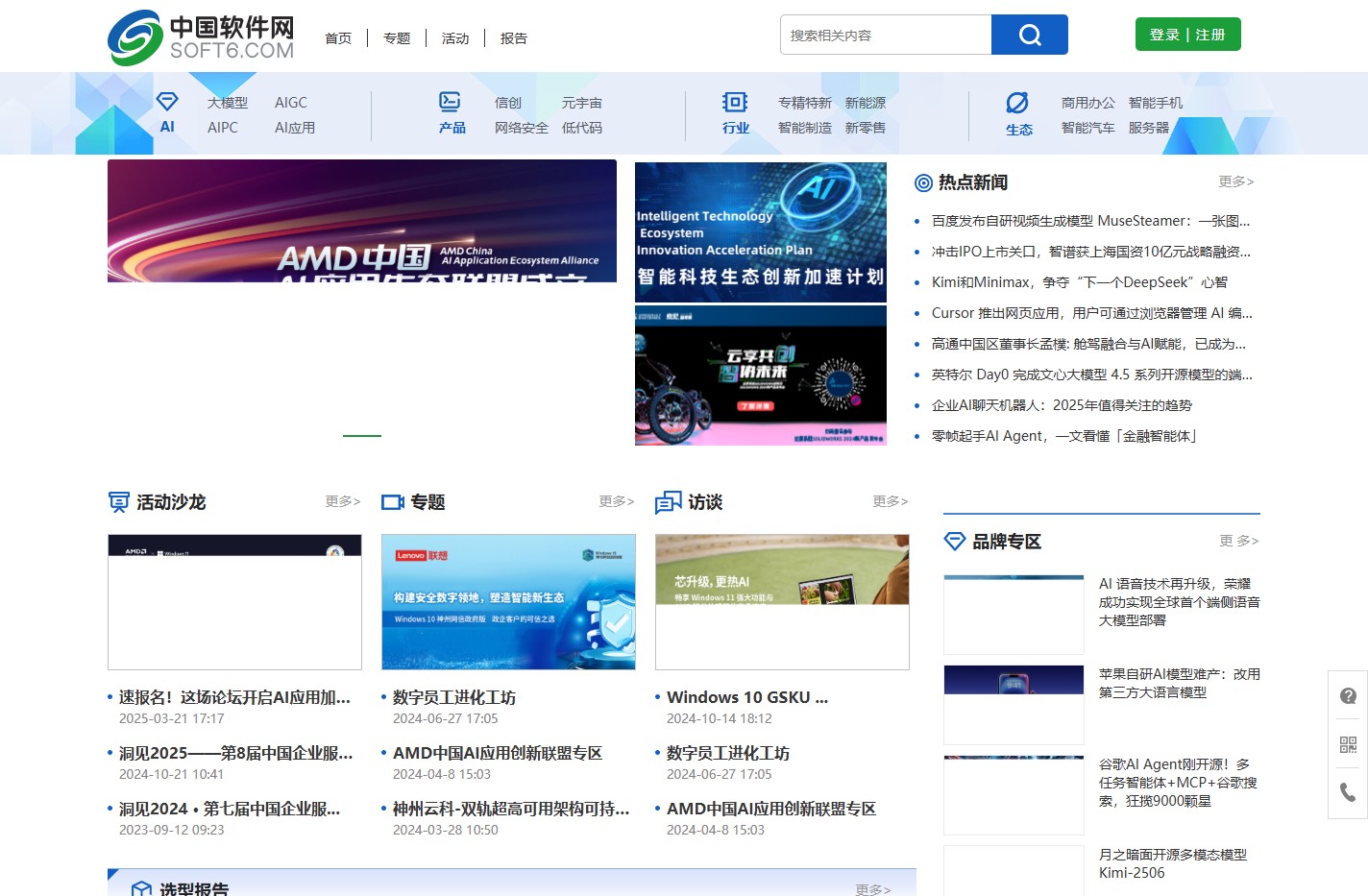
Task: Open the 苹果自研AI模型难产 brand article
Action: pos(1180,683)
